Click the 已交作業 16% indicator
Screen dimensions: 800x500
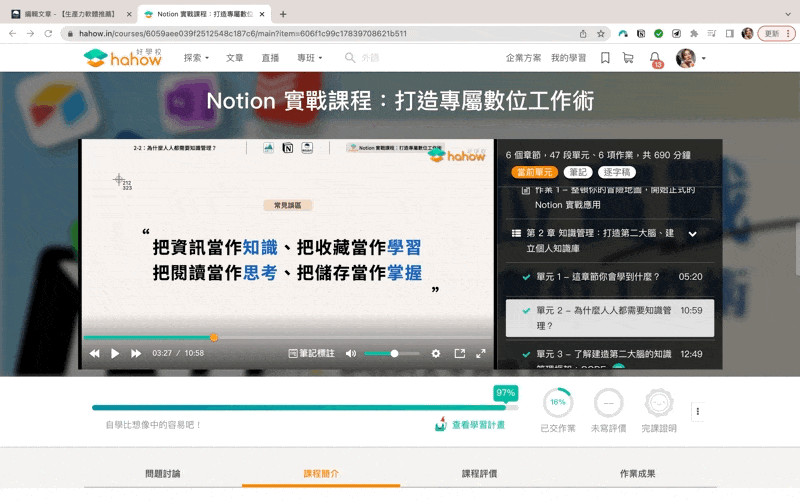point(558,410)
